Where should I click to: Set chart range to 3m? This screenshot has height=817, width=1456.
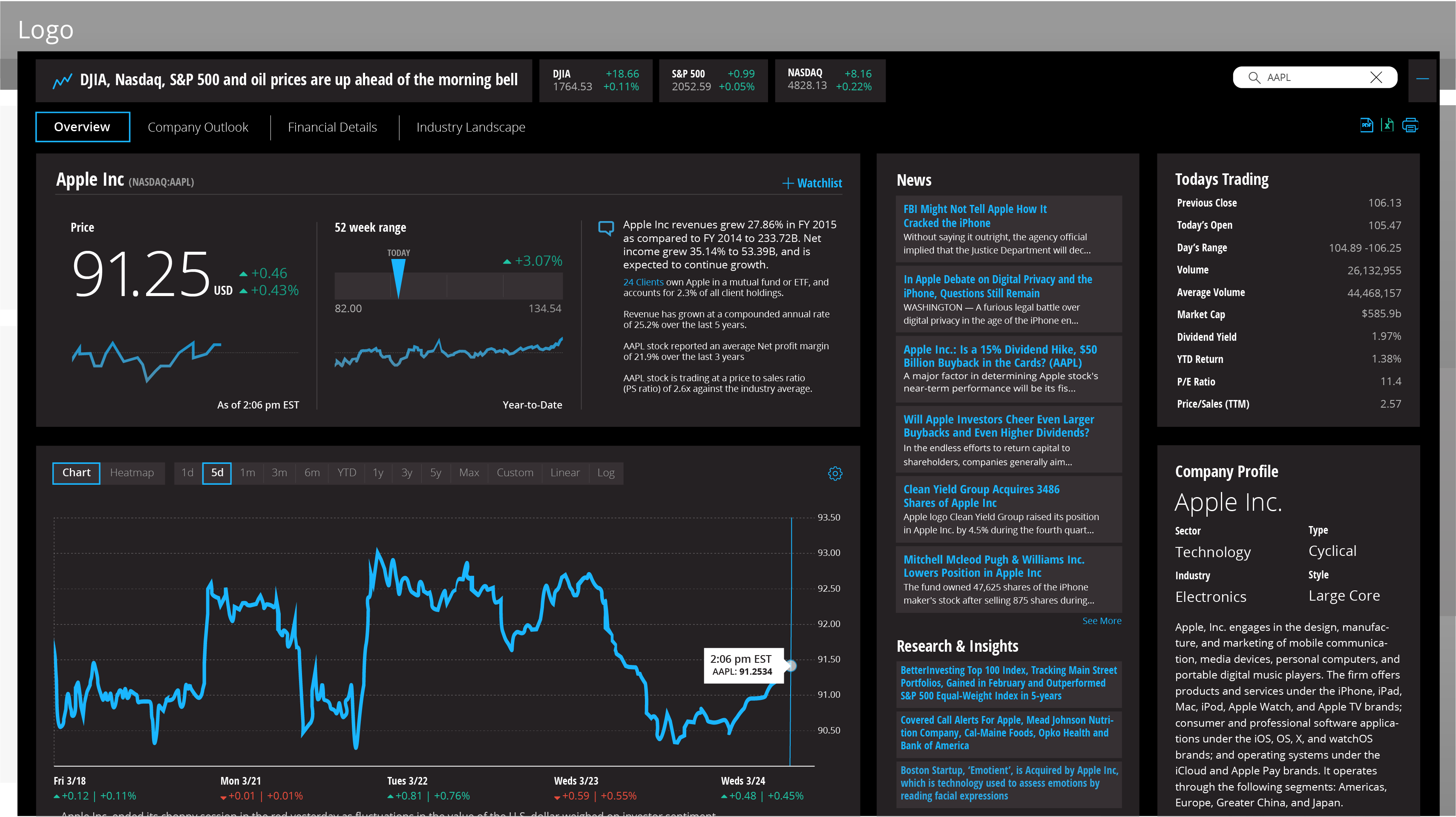[x=279, y=473]
